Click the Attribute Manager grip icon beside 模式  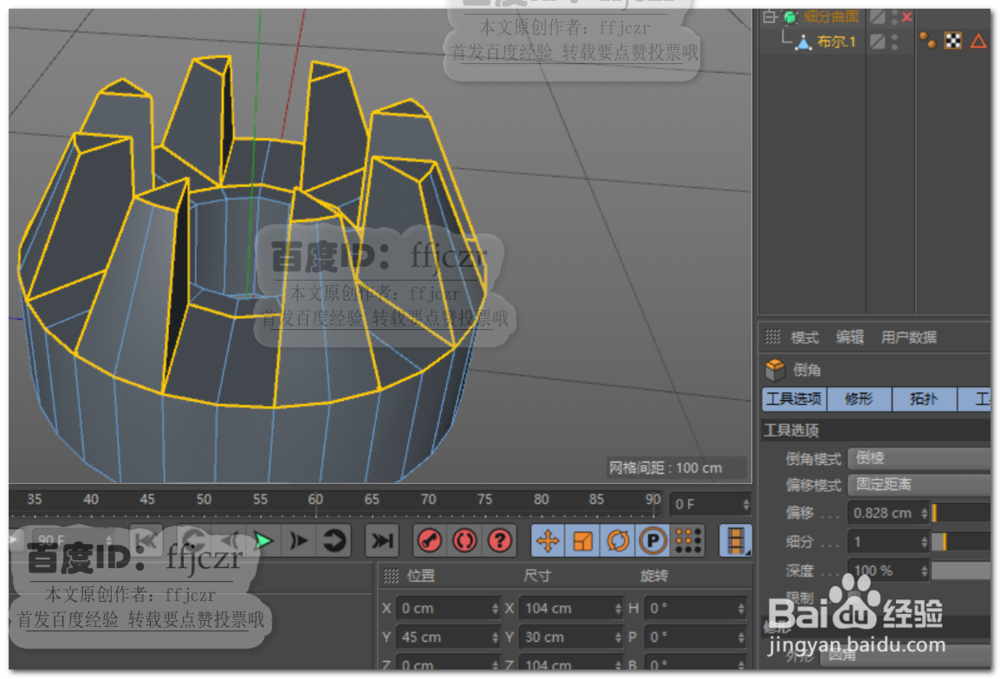772,337
